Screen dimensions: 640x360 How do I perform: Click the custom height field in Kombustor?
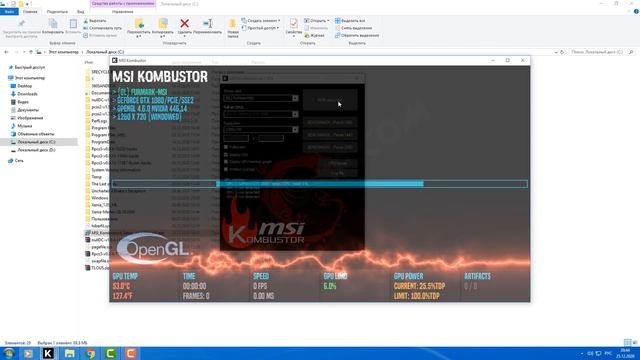[271, 138]
